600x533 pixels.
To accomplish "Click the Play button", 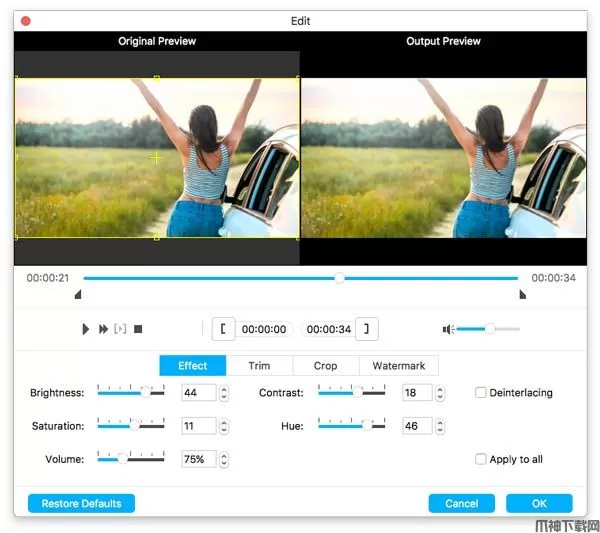I will [86, 329].
